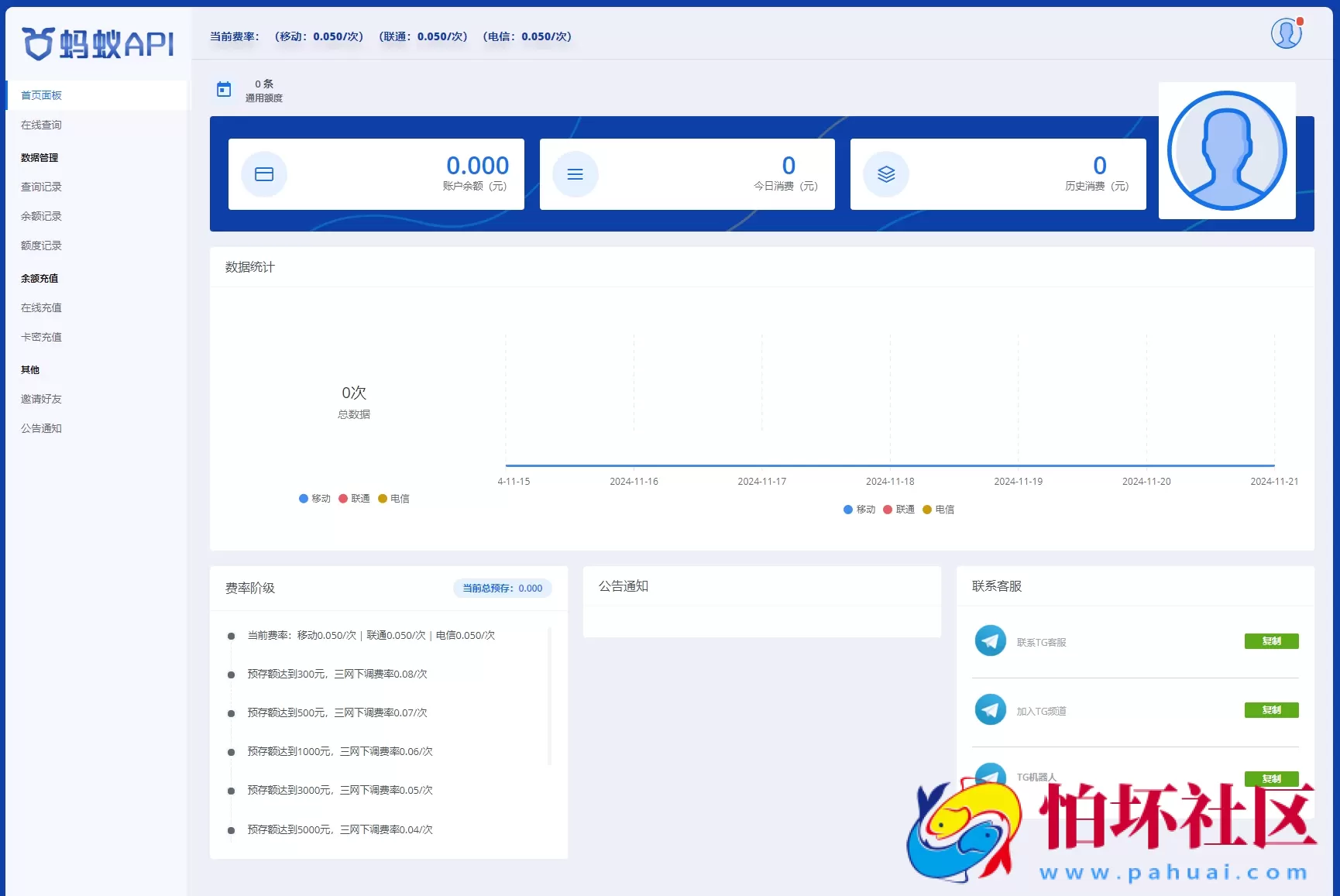Click the Telegram icon next to 加入TG频道
Screen dimensions: 1340x896
tap(991, 709)
